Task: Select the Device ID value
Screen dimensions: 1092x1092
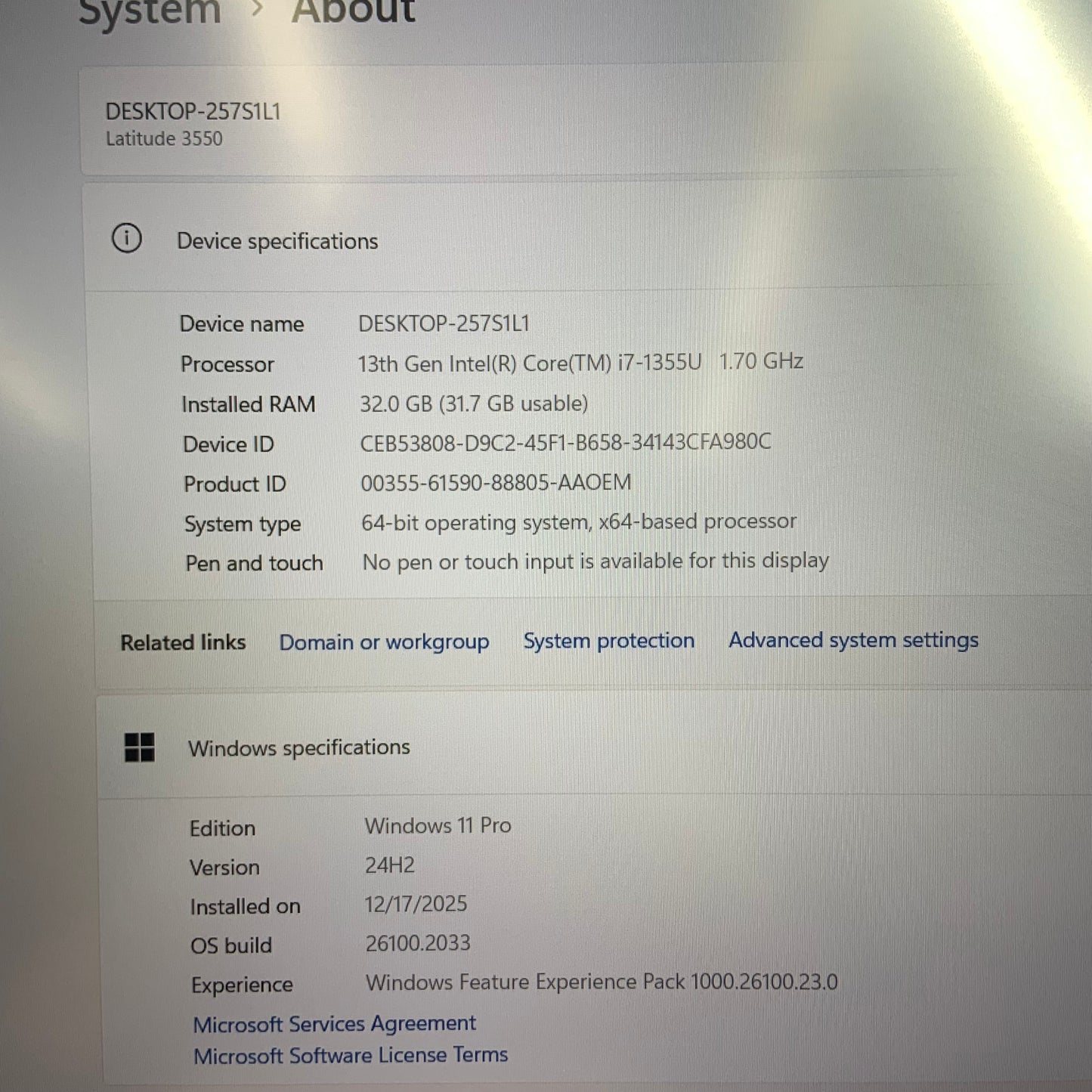Action: point(565,442)
